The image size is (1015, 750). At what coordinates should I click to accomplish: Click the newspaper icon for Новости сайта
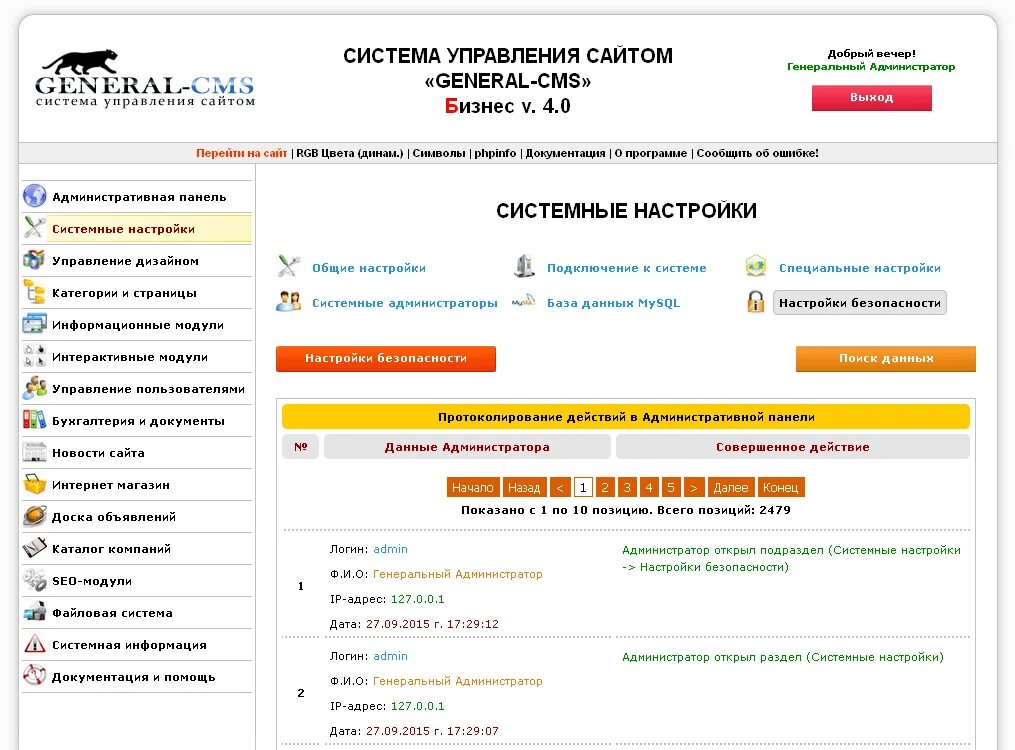pos(34,452)
